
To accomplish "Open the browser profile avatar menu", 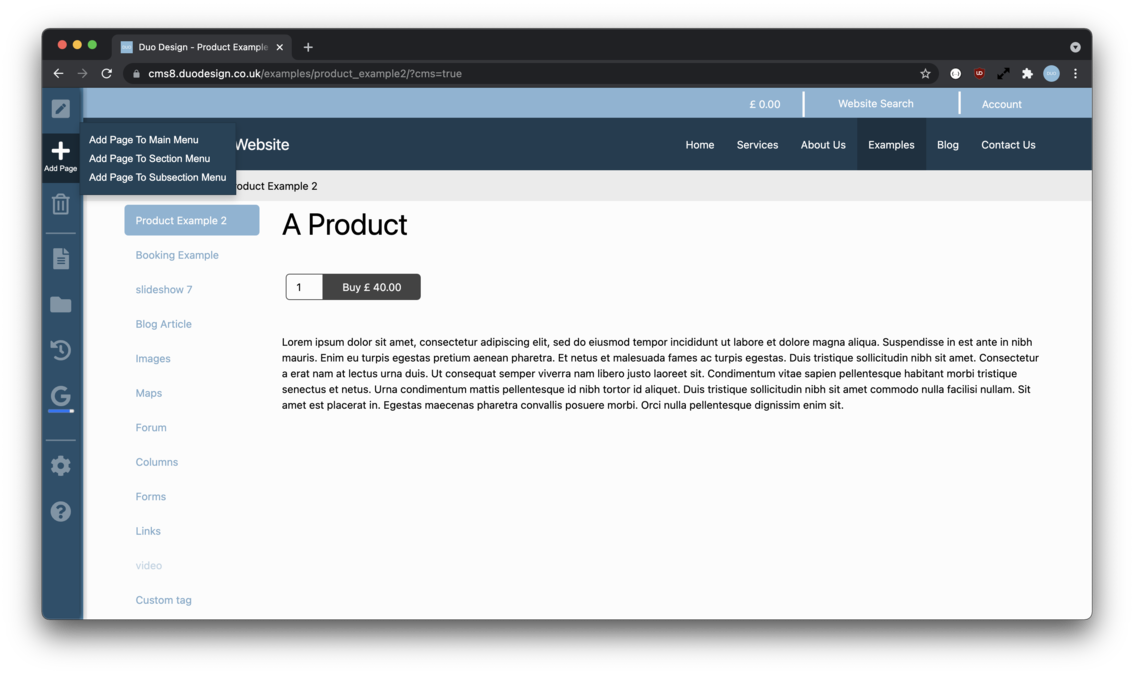I will click(1050, 73).
